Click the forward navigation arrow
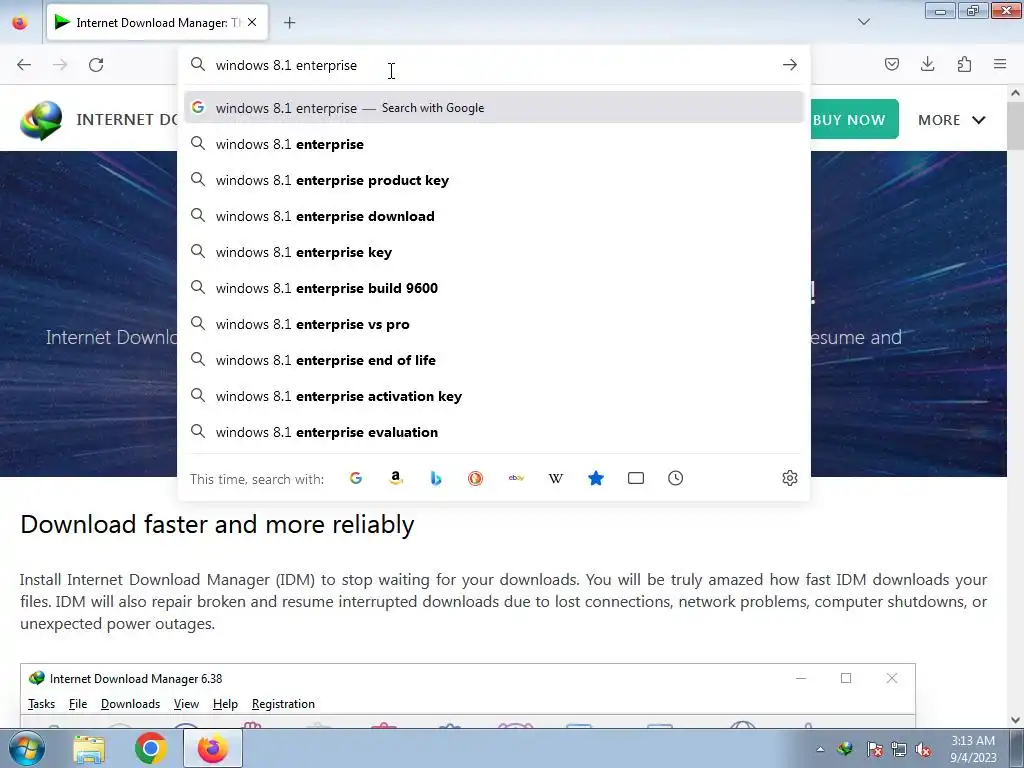Viewport: 1024px width, 768px height. 60,65
